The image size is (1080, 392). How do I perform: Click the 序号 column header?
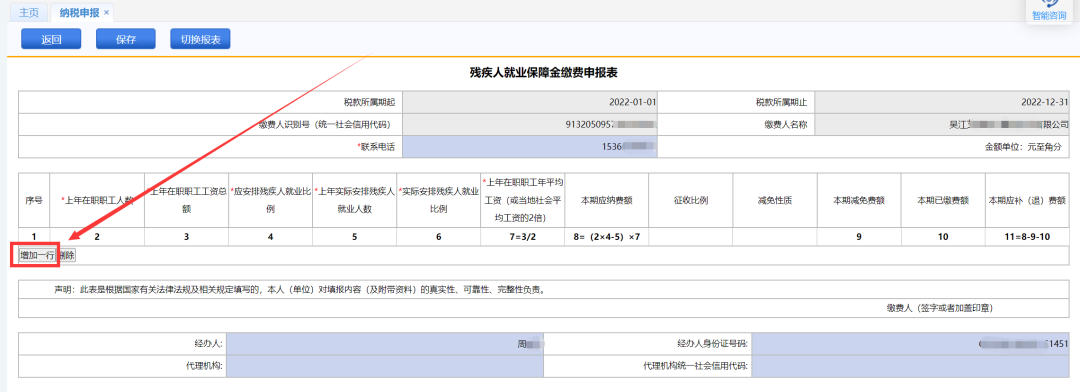(34, 200)
